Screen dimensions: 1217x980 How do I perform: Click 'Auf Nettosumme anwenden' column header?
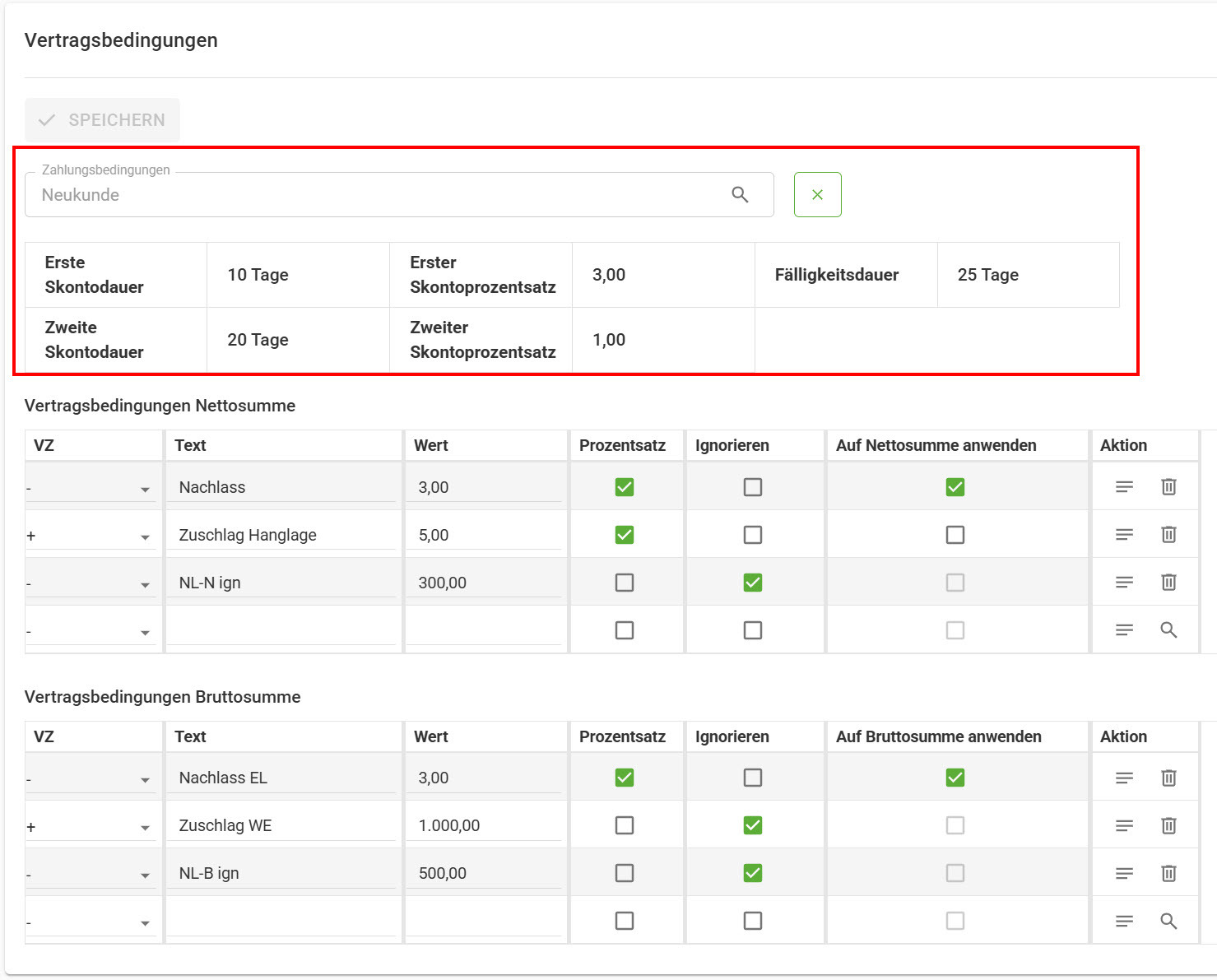[x=936, y=445]
